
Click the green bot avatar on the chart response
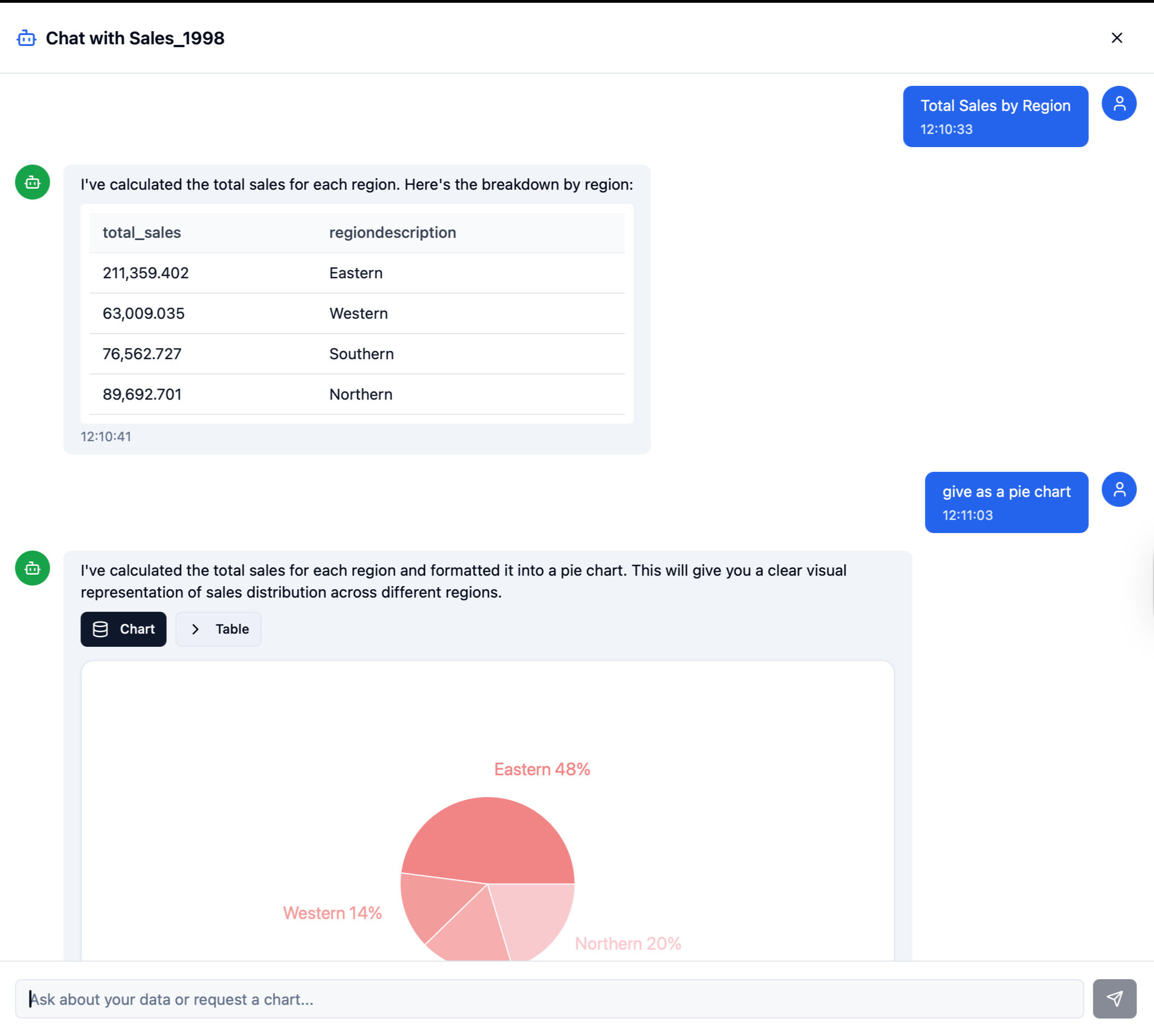tap(32, 568)
